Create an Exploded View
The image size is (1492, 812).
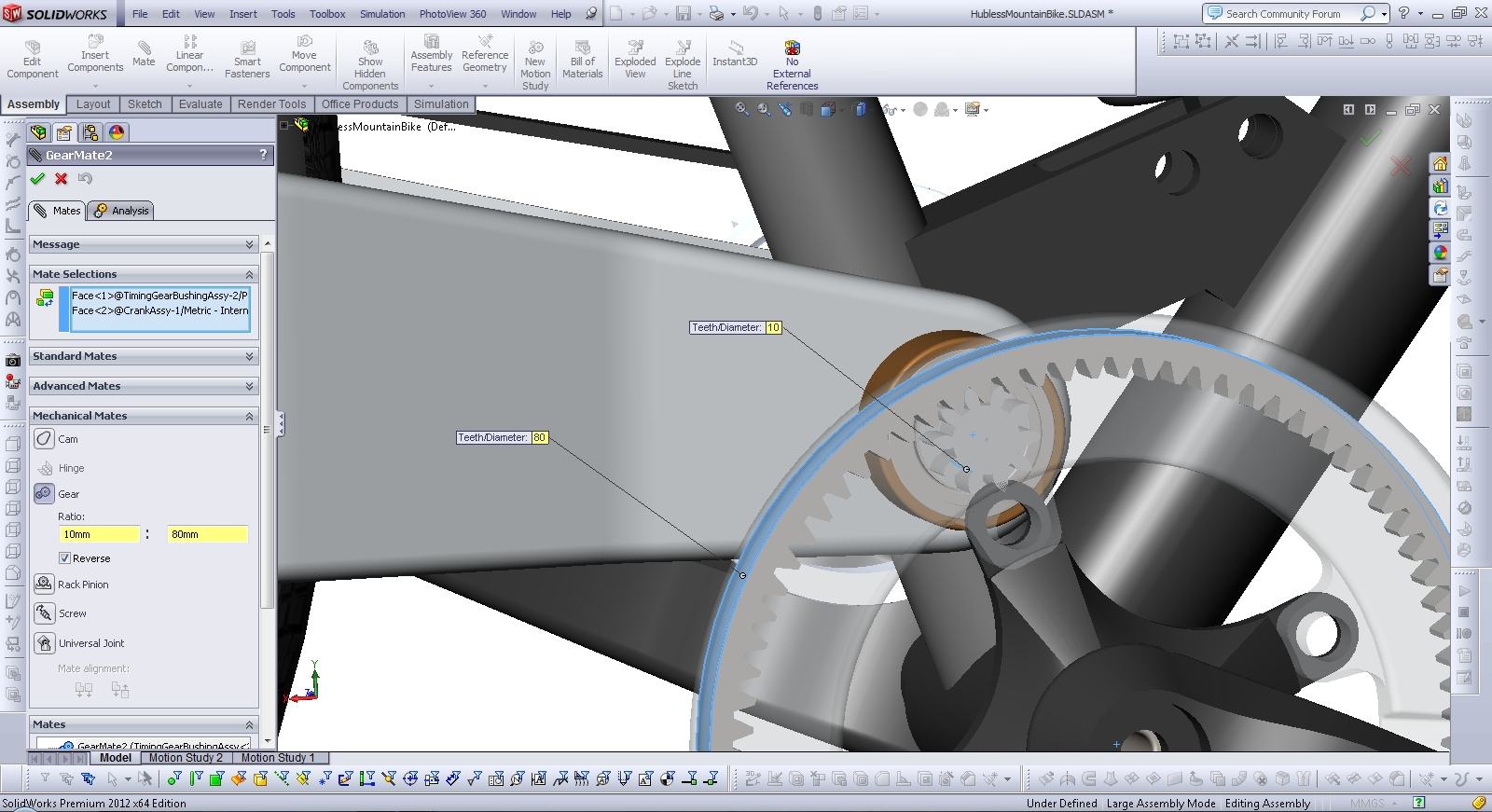[x=635, y=61]
